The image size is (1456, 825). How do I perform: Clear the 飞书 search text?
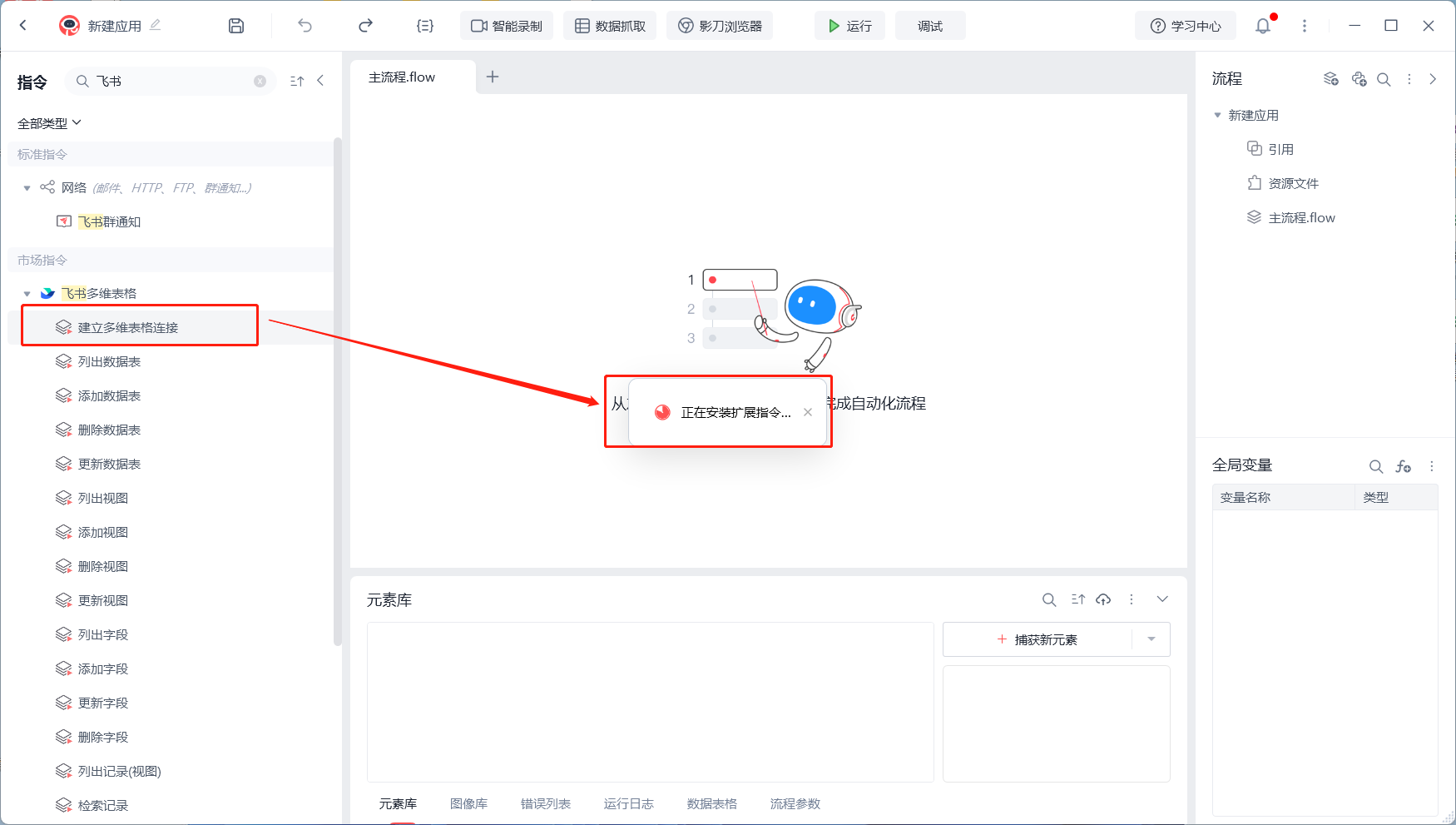pos(260,81)
